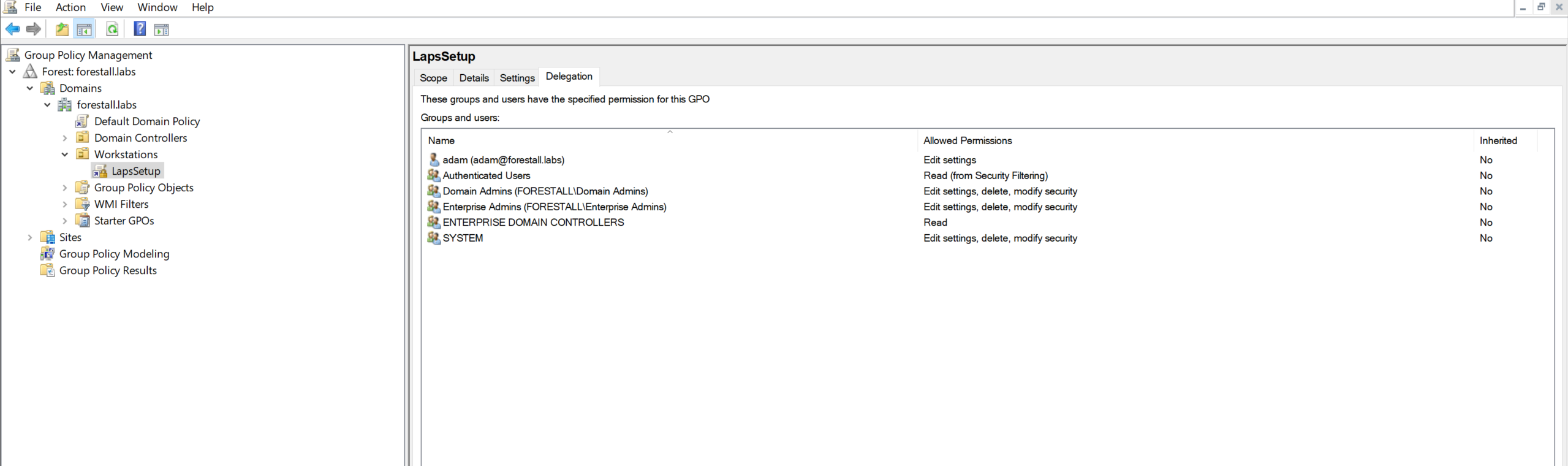Select the LapsSetup GPO link in tree
1568x466 pixels.
pyautogui.click(x=135, y=171)
